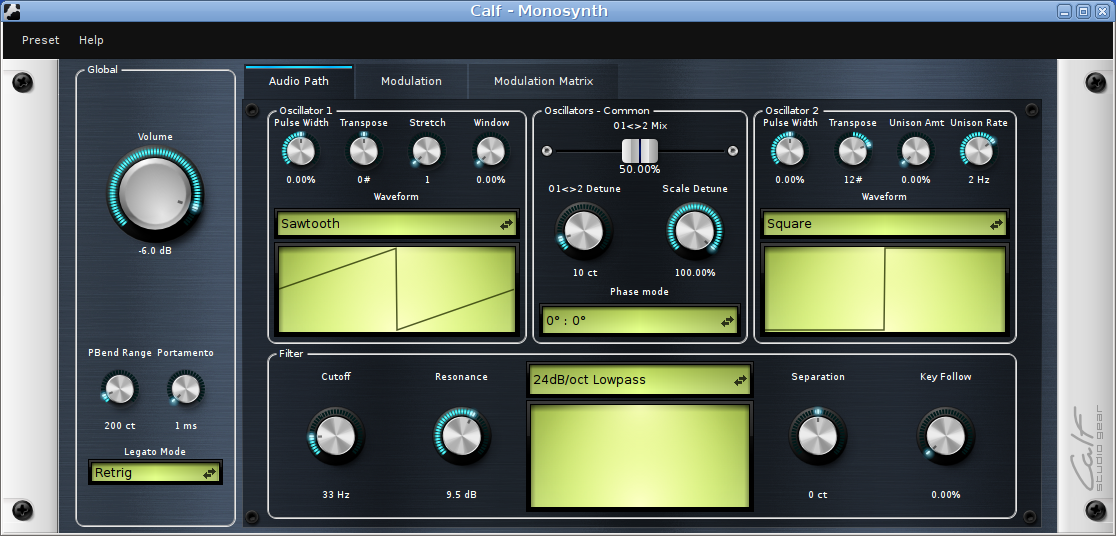Click the Portamento knob

(x=185, y=389)
